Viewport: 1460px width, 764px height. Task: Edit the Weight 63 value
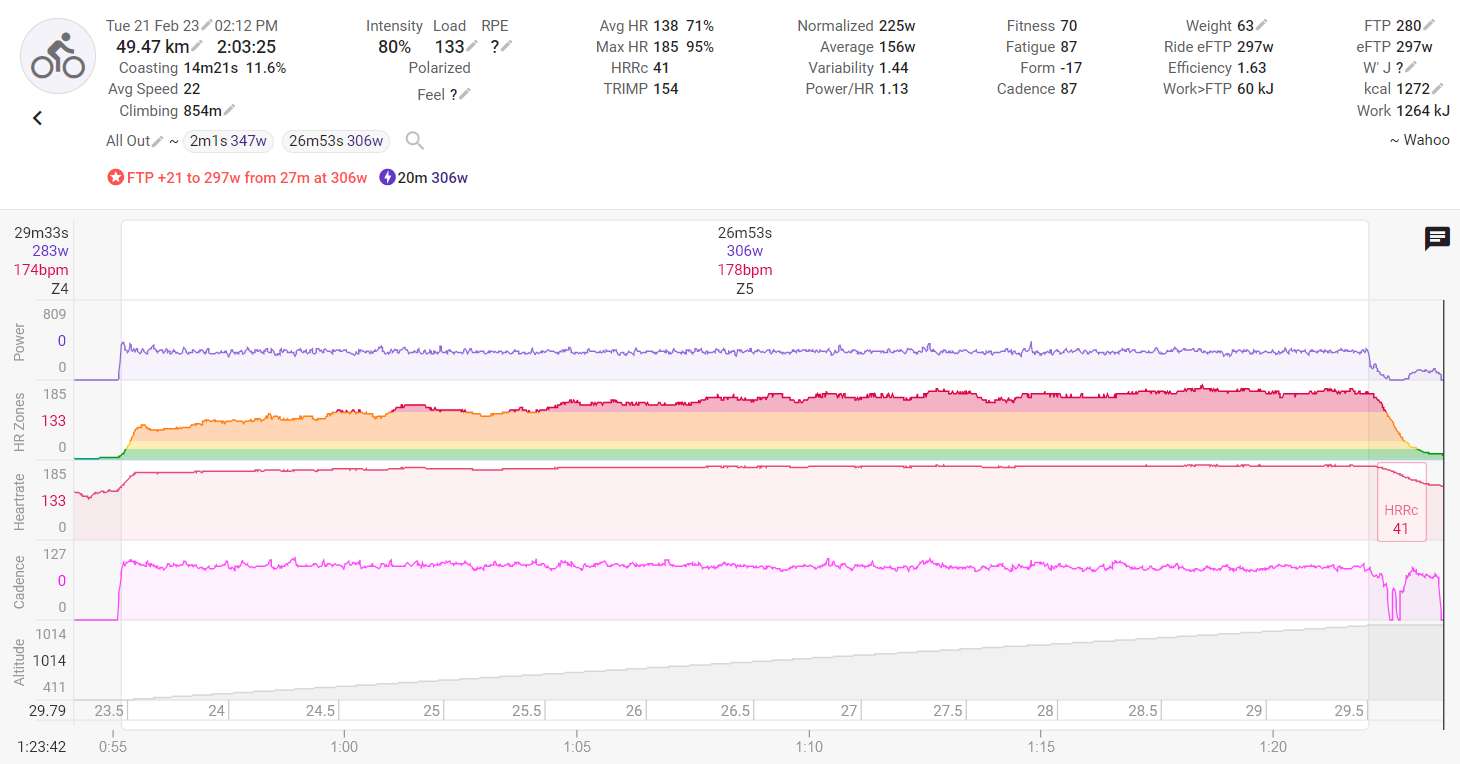(x=1261, y=26)
